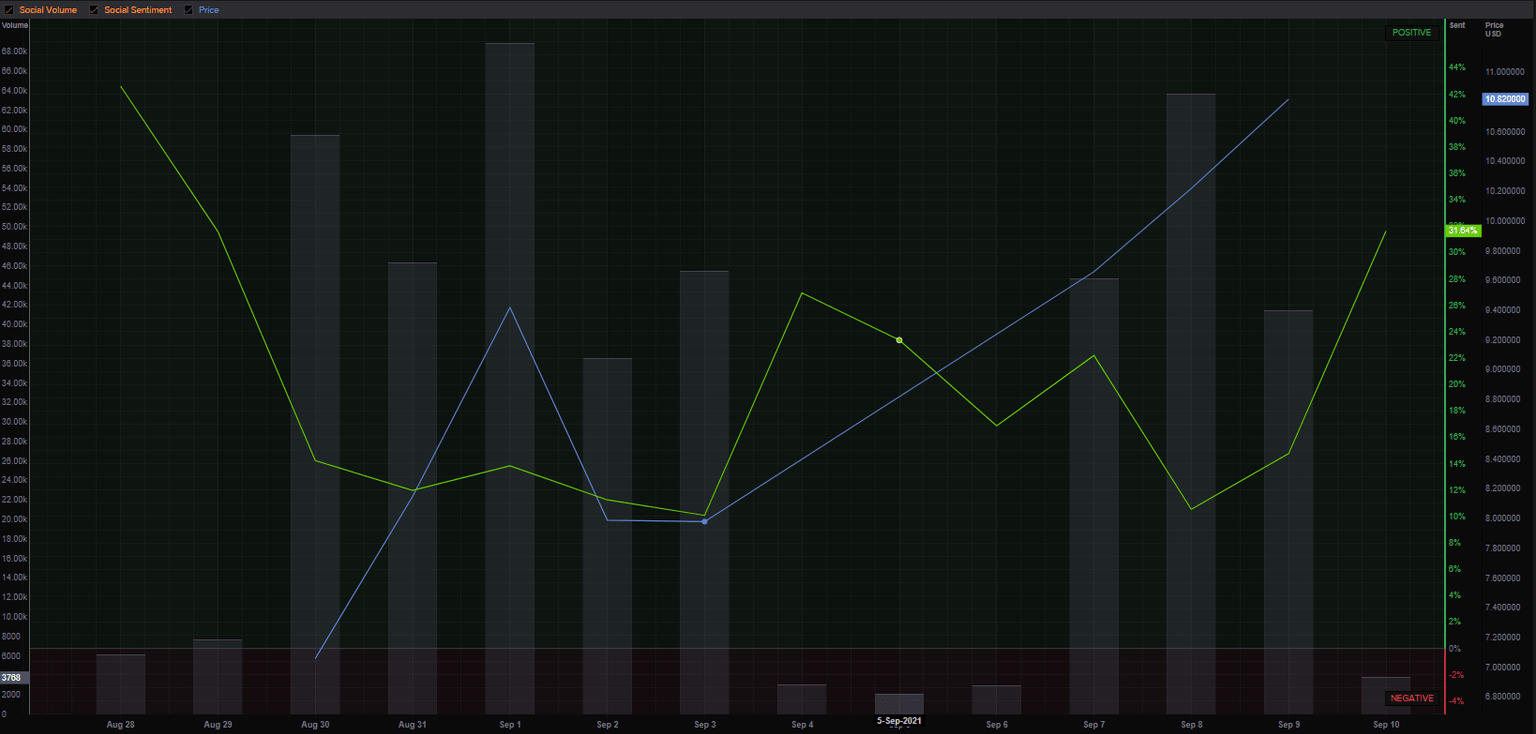Click the 8.000000 price axis tick
Image resolution: width=1536 pixels, height=734 pixels.
(x=1504, y=518)
